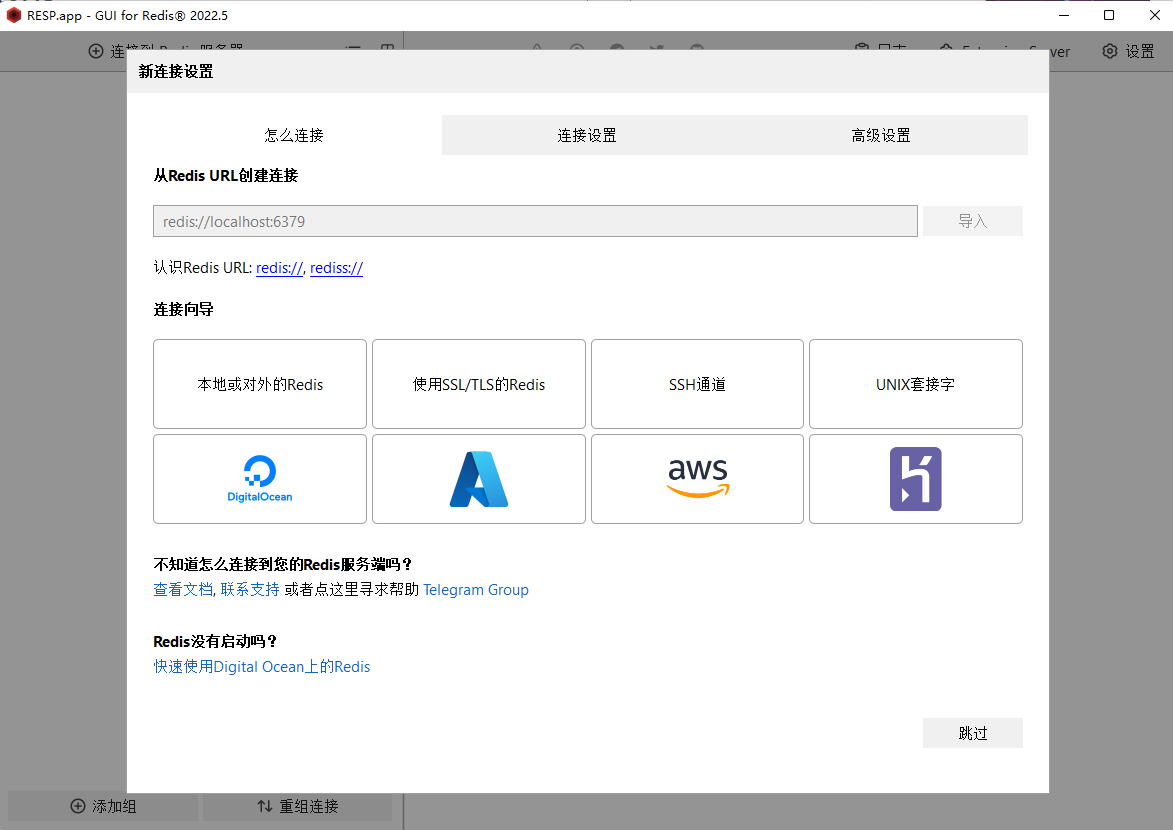
Task: Minimize the RESP.app window
Action: 1064,15
